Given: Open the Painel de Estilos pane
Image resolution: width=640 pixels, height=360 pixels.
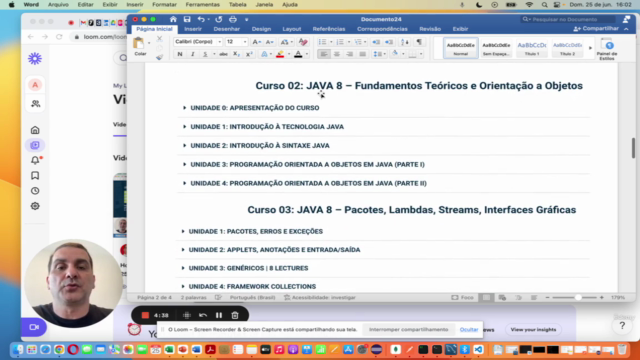Looking at the screenshot, I should pos(607,49).
